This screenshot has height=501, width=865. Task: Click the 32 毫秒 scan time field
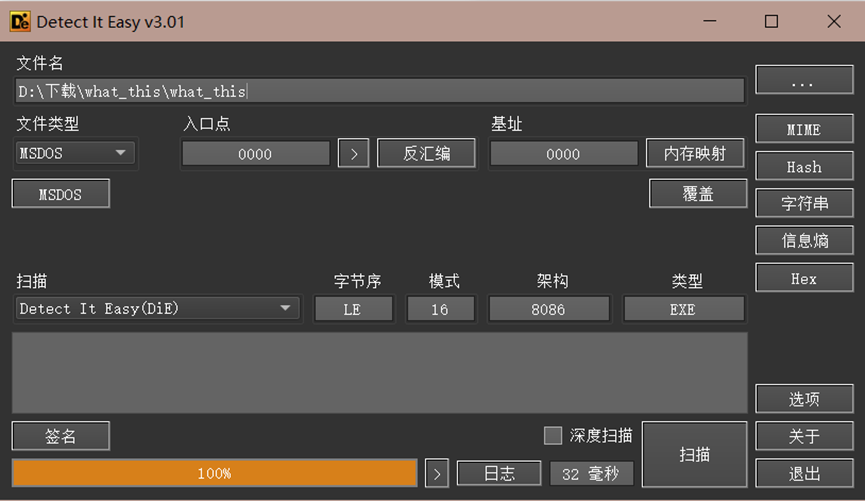591,473
